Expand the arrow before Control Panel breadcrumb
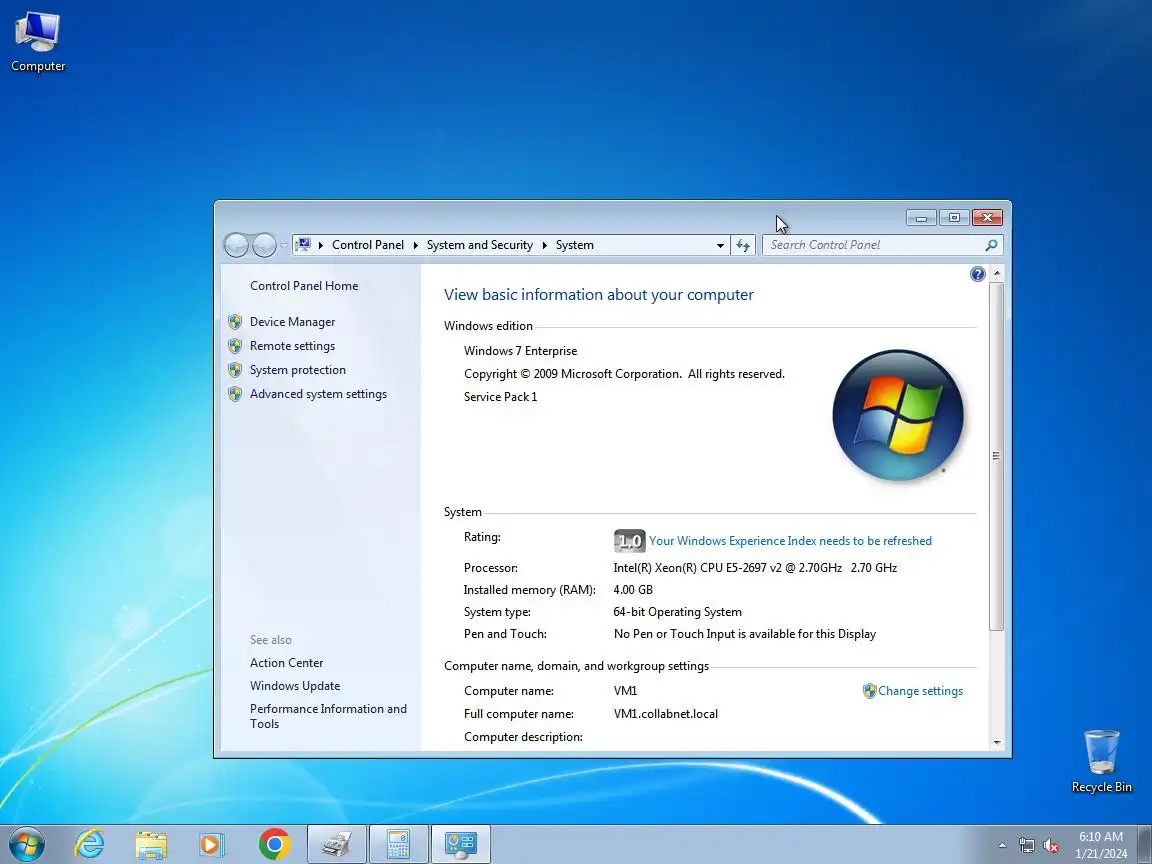This screenshot has width=1152, height=864. coord(321,245)
